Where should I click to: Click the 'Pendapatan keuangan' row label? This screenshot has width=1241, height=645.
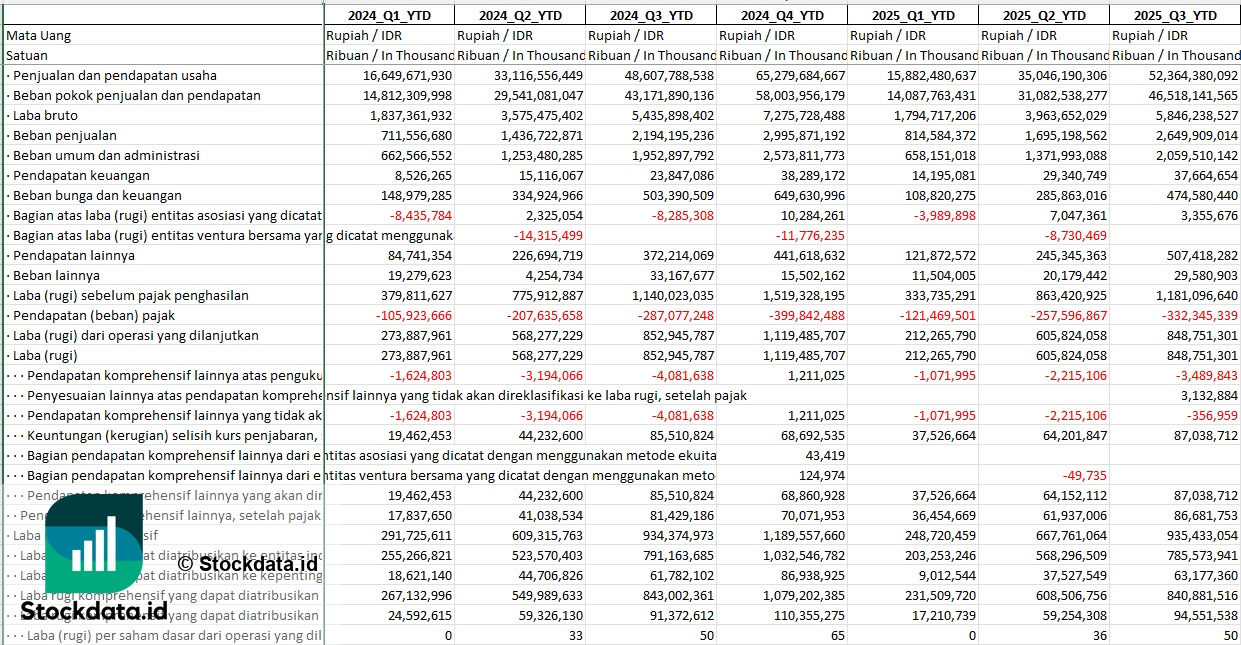tap(79, 175)
